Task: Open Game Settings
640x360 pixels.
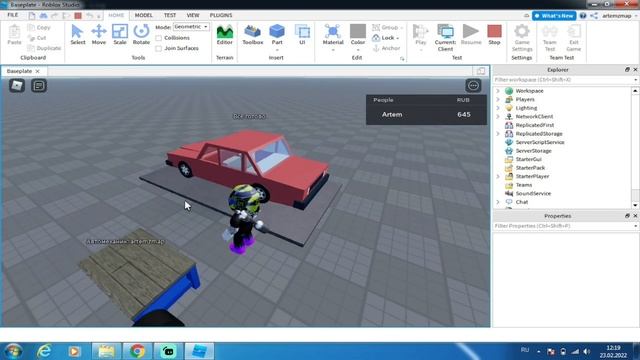Action: point(522,38)
